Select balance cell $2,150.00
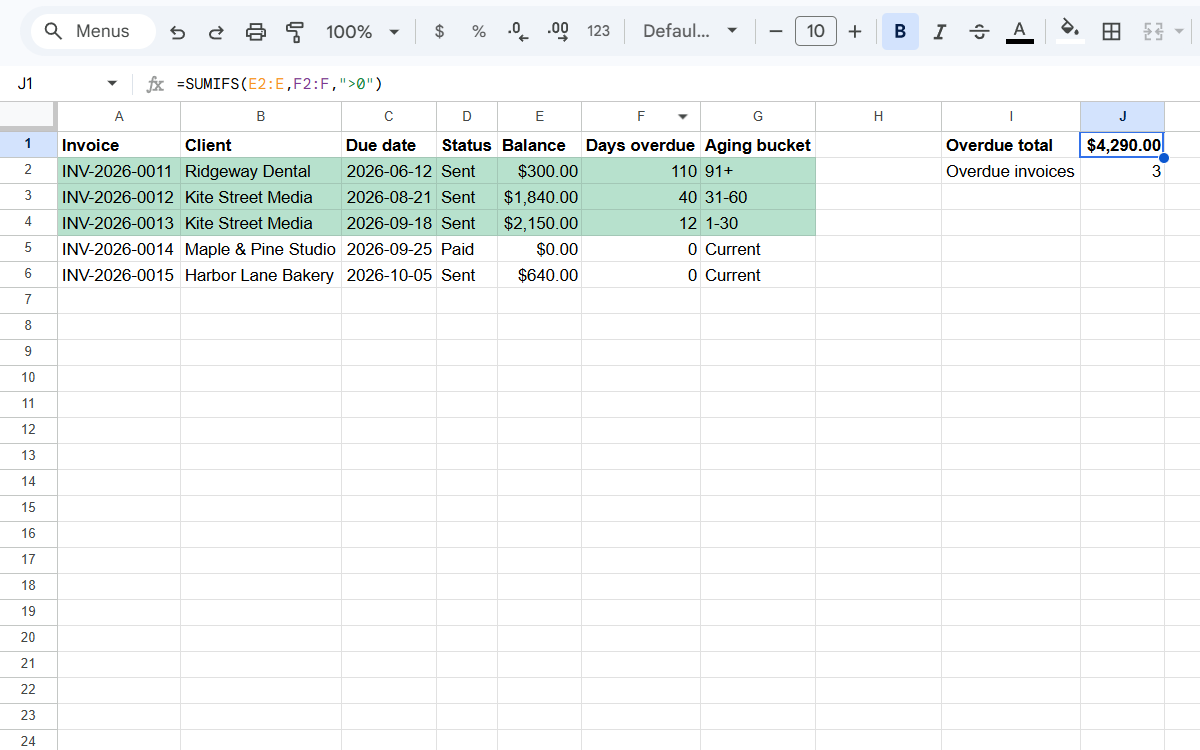1200x750 pixels. tap(539, 223)
